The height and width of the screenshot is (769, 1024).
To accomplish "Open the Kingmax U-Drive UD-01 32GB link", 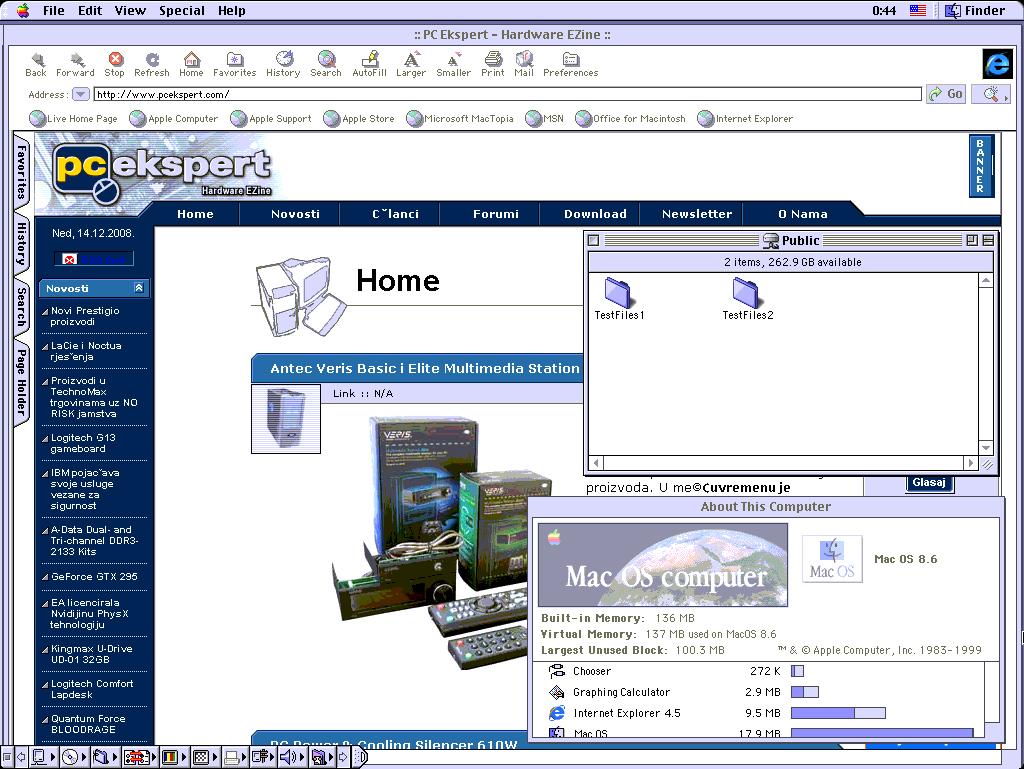I will point(91,654).
